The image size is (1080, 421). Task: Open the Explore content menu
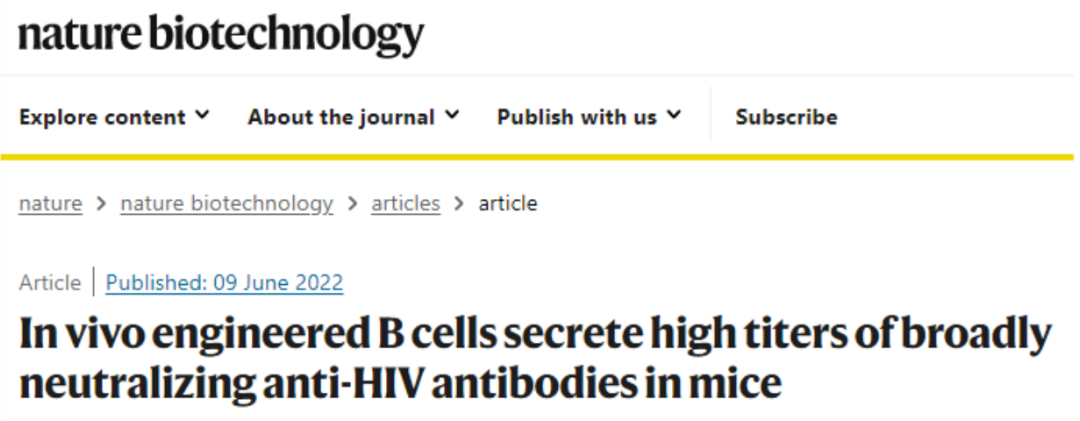114,117
